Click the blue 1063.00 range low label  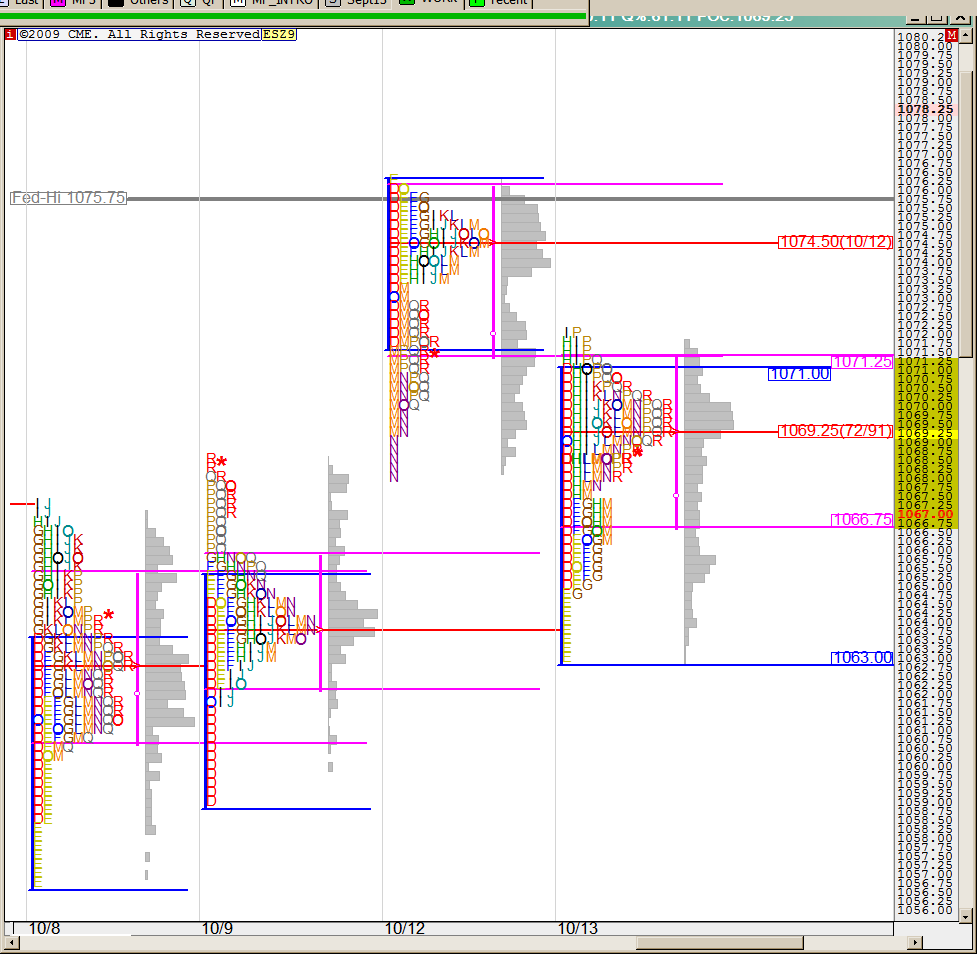(861, 657)
